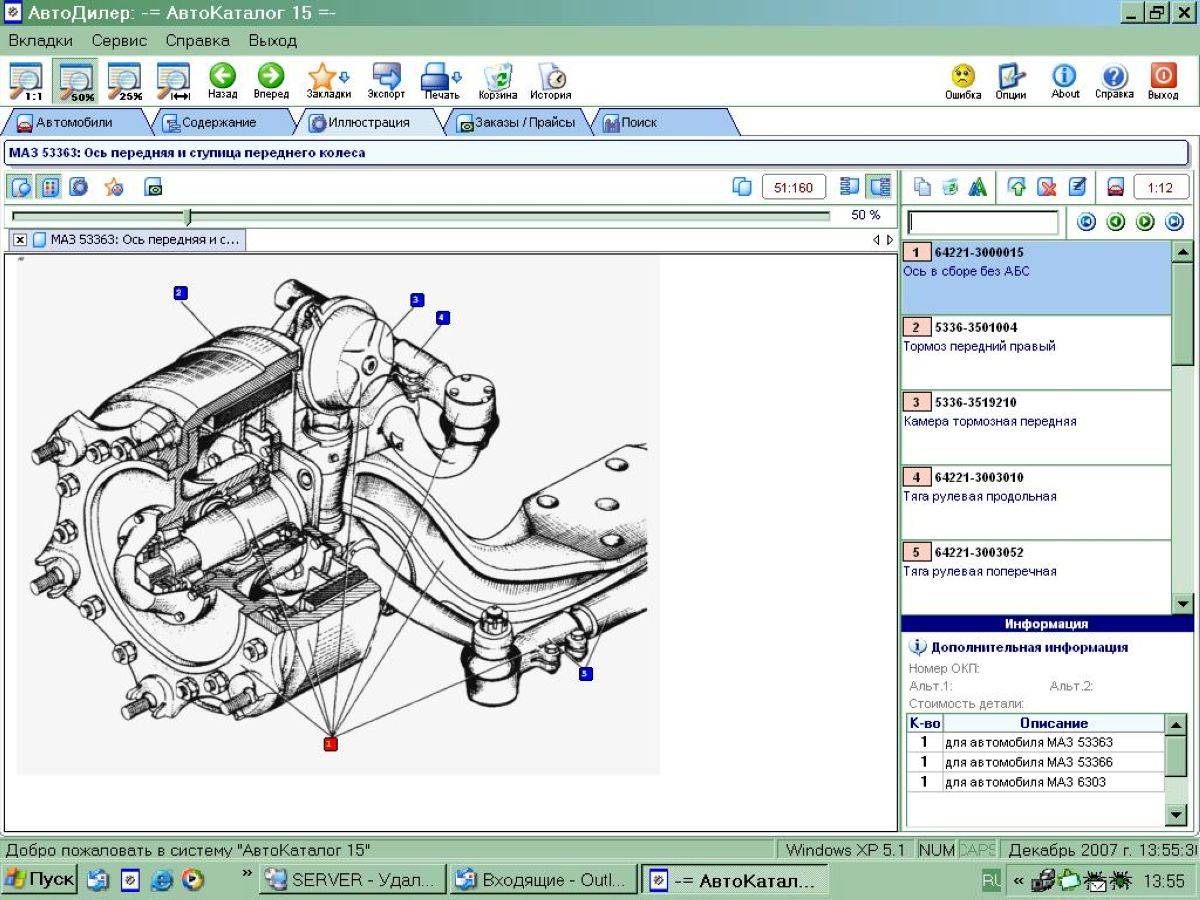Click the copy pages icon near 51:160
The width and height of the screenshot is (1200, 900).
742,187
